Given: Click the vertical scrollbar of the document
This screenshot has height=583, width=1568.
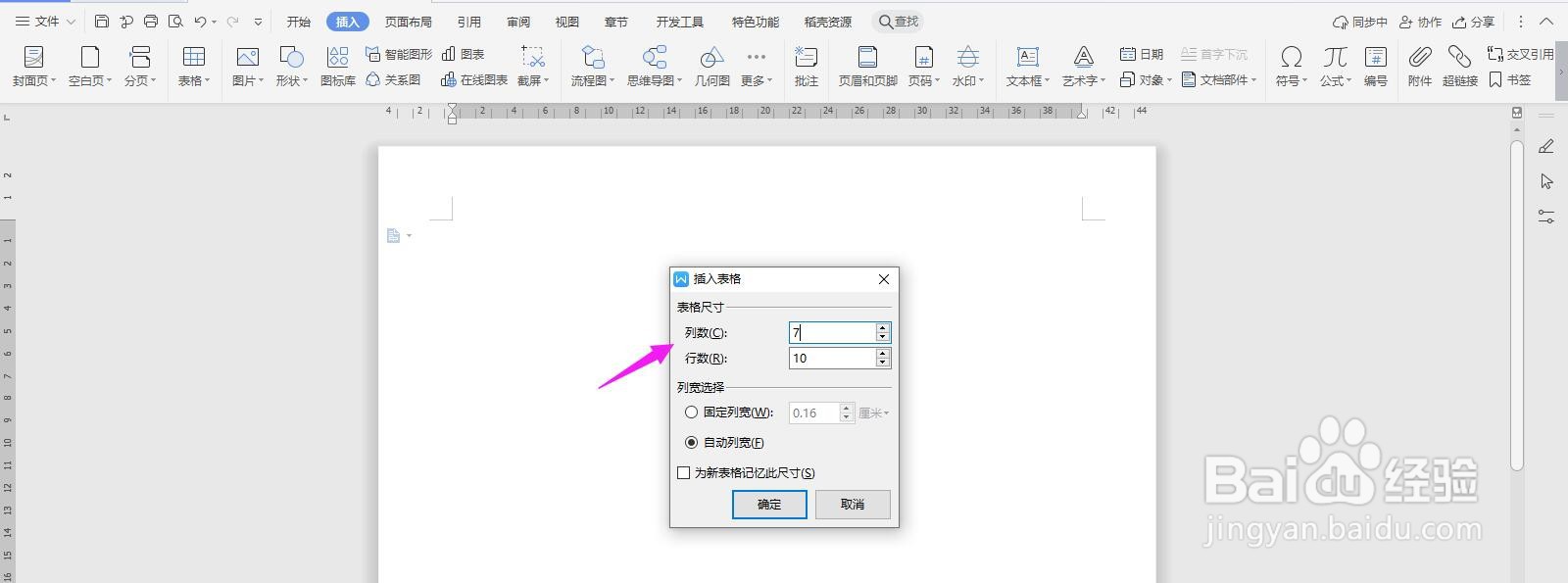Looking at the screenshot, I should point(1517,304).
